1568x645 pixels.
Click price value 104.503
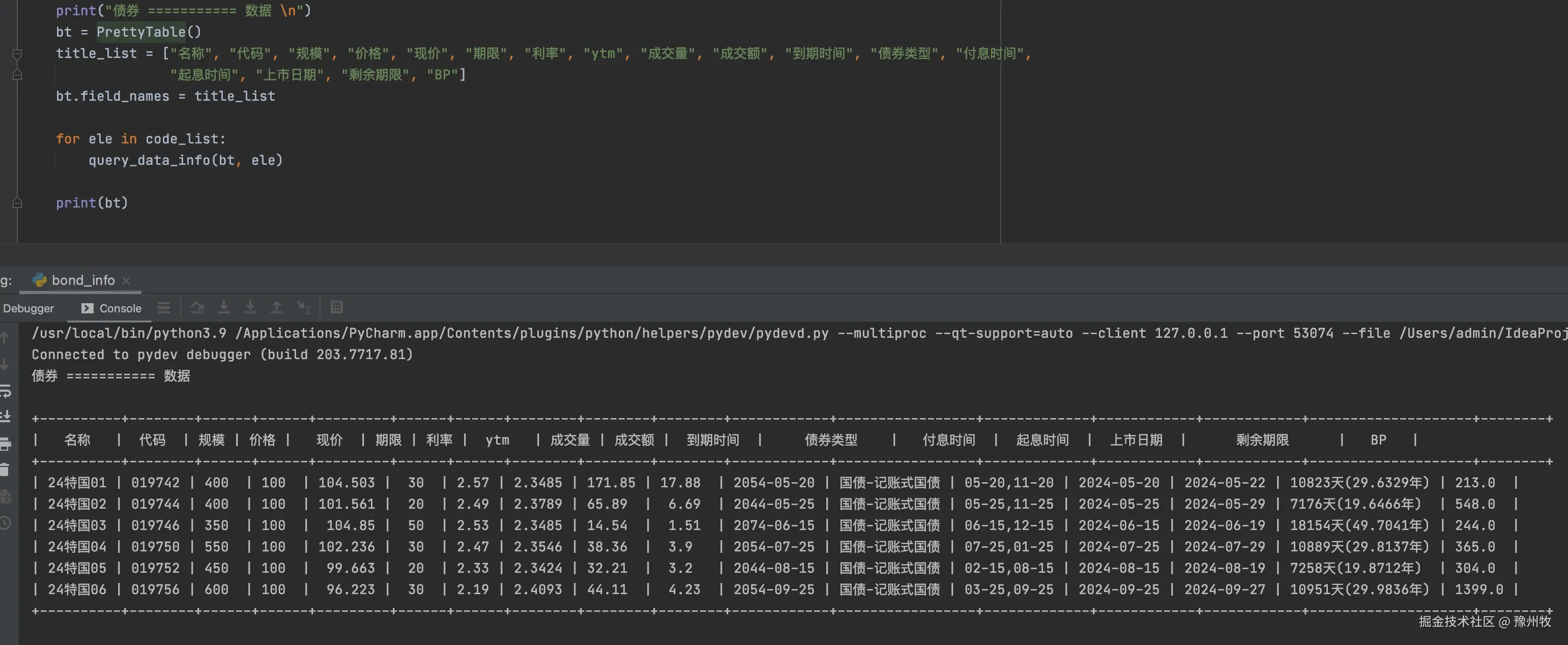346,483
